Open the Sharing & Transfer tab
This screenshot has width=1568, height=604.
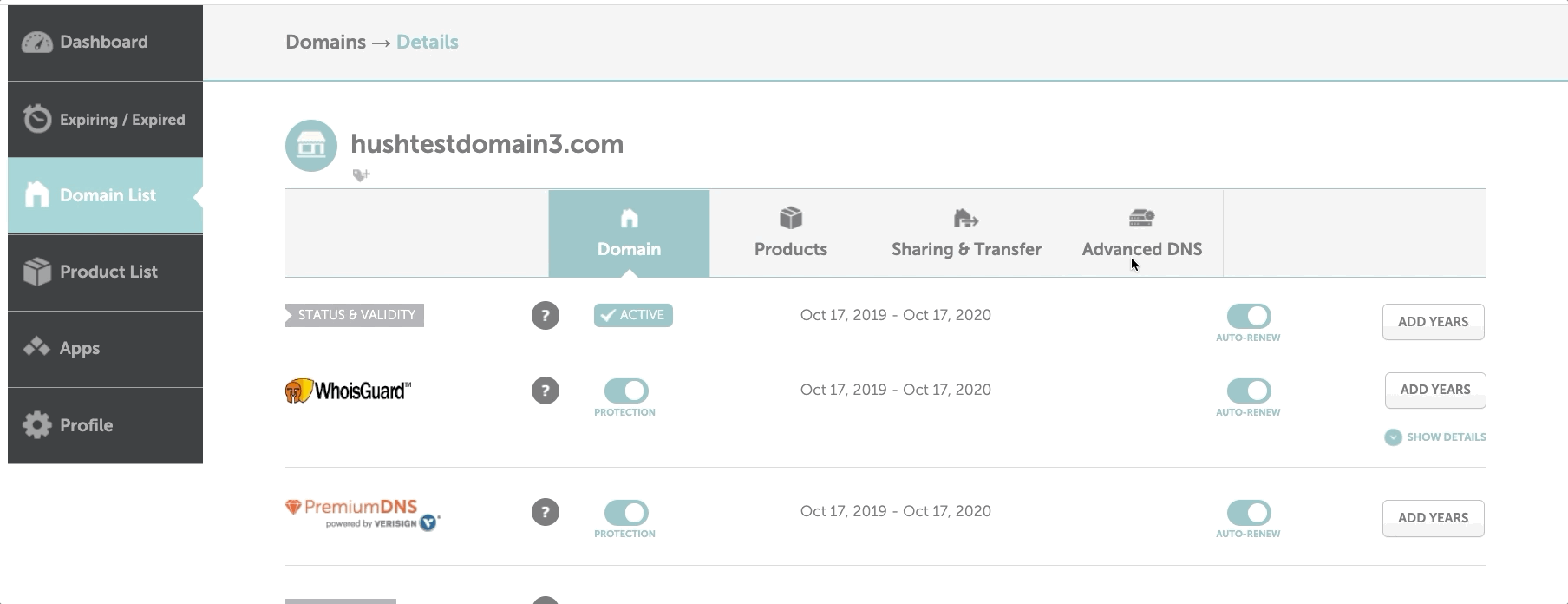coord(966,233)
